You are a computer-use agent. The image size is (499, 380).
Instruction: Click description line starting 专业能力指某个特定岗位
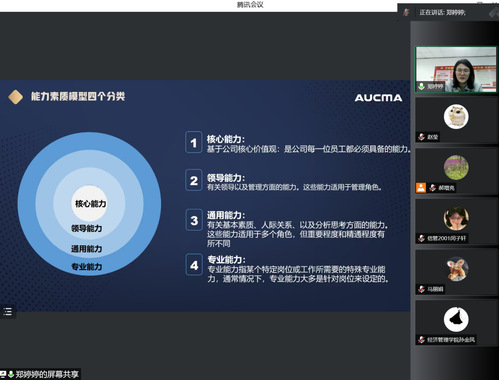(296, 269)
